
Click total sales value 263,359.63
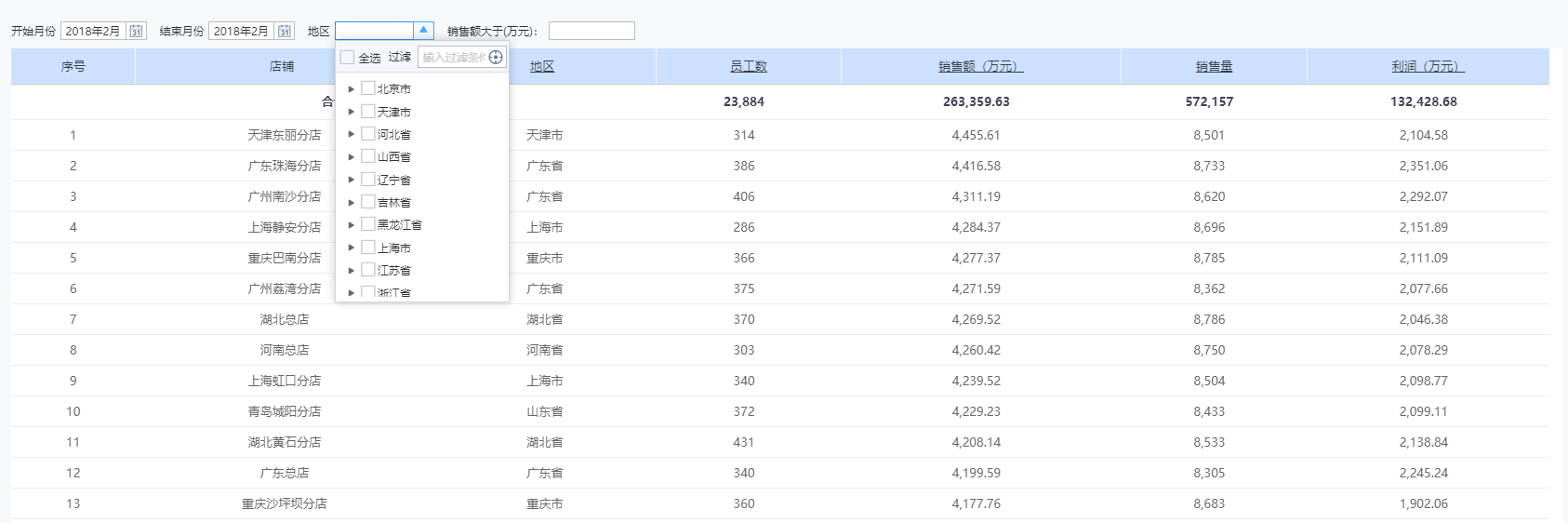(x=977, y=101)
